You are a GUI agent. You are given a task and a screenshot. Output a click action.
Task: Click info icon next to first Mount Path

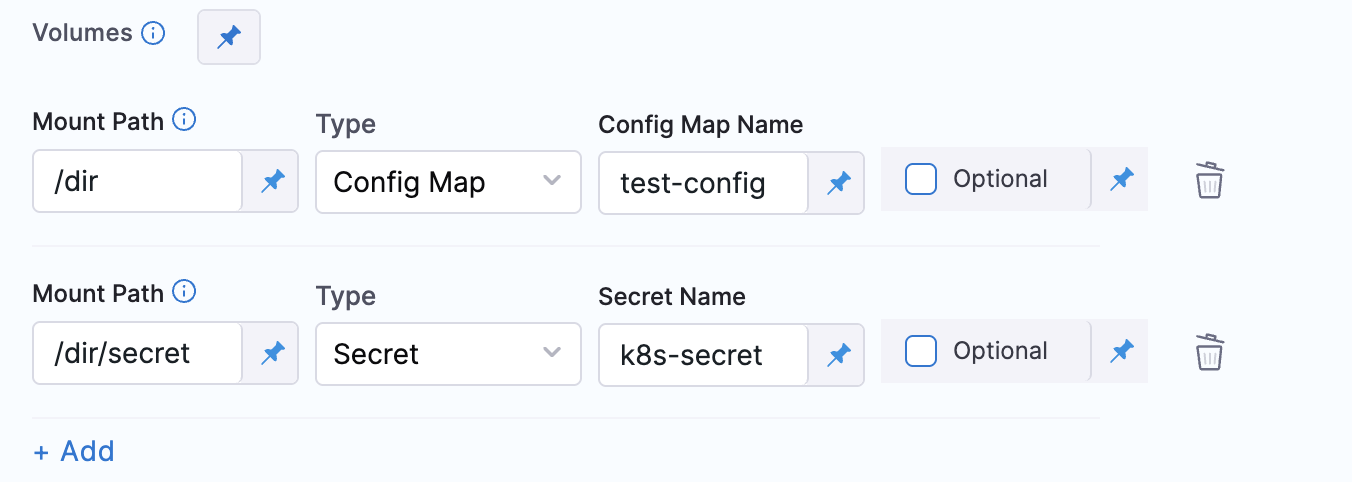point(184,121)
